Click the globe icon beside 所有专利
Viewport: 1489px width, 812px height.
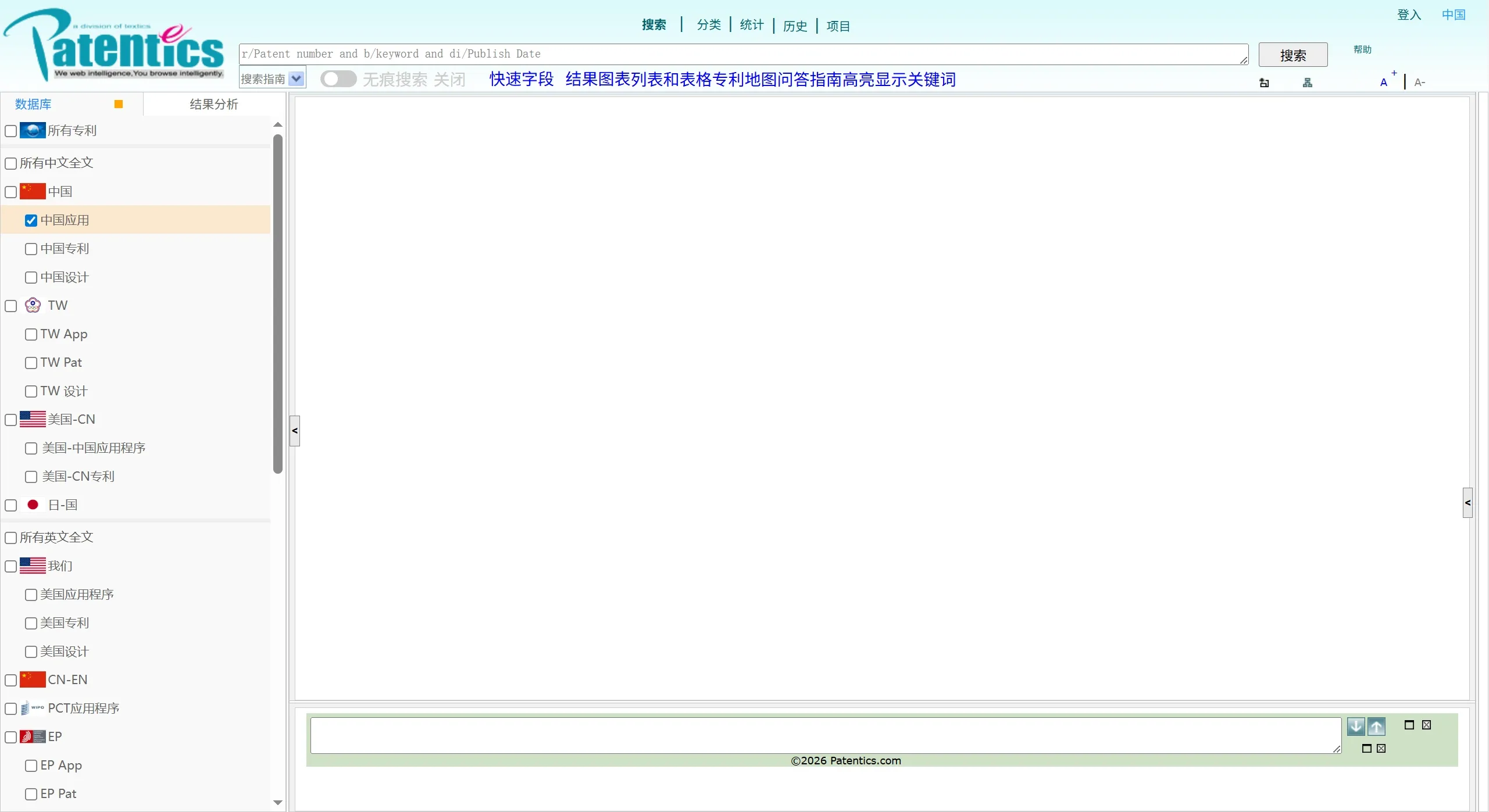(33, 130)
